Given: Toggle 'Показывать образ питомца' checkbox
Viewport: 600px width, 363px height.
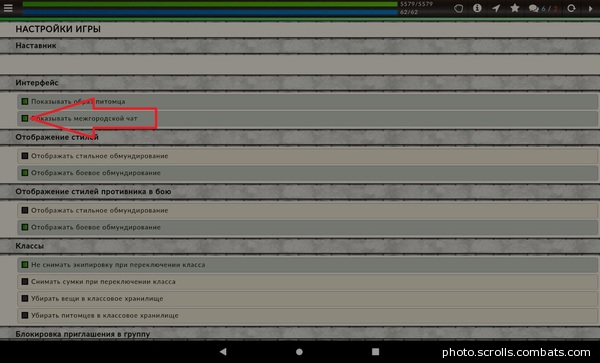Looking at the screenshot, I should tap(25, 101).
